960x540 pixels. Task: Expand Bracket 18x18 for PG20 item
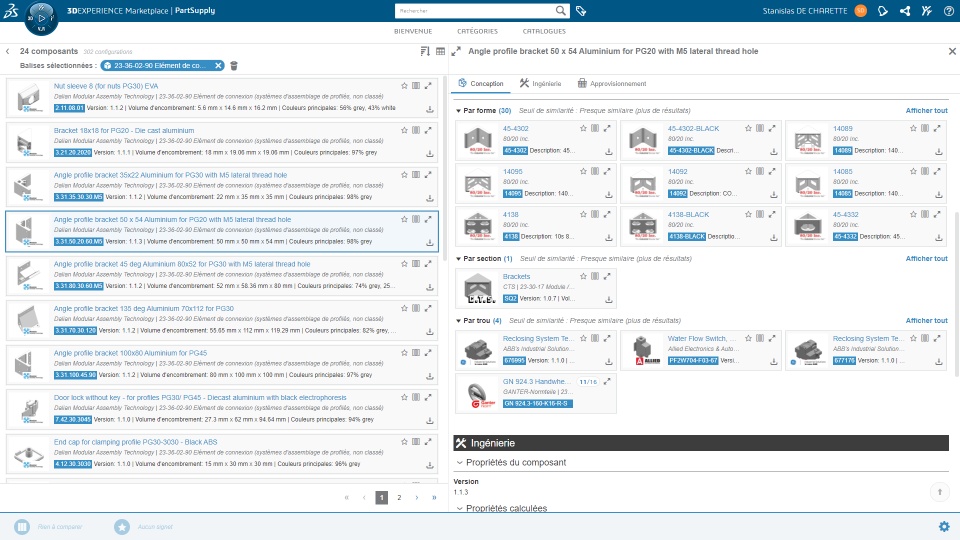(428, 130)
